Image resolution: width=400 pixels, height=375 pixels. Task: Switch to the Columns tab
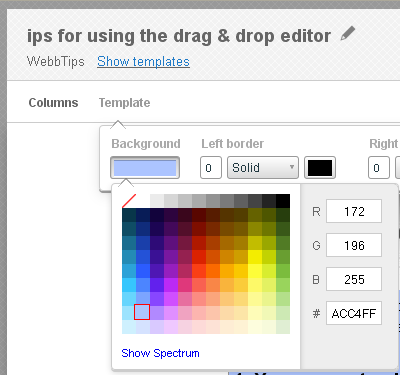pos(53,103)
